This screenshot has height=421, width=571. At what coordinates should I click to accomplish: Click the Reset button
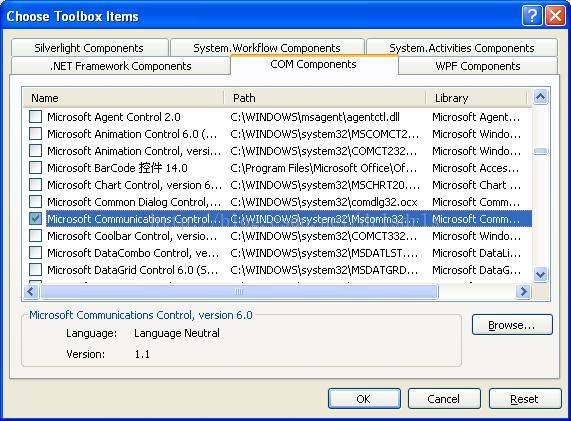(524, 399)
